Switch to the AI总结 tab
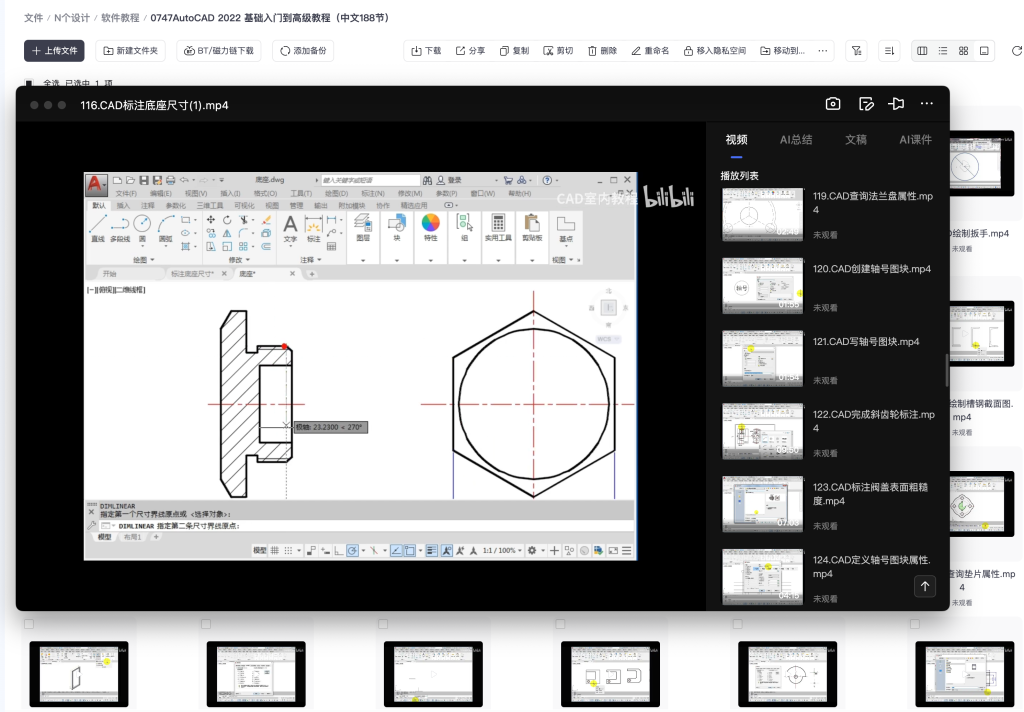Image resolution: width=1024 pixels, height=712 pixels. [795, 140]
